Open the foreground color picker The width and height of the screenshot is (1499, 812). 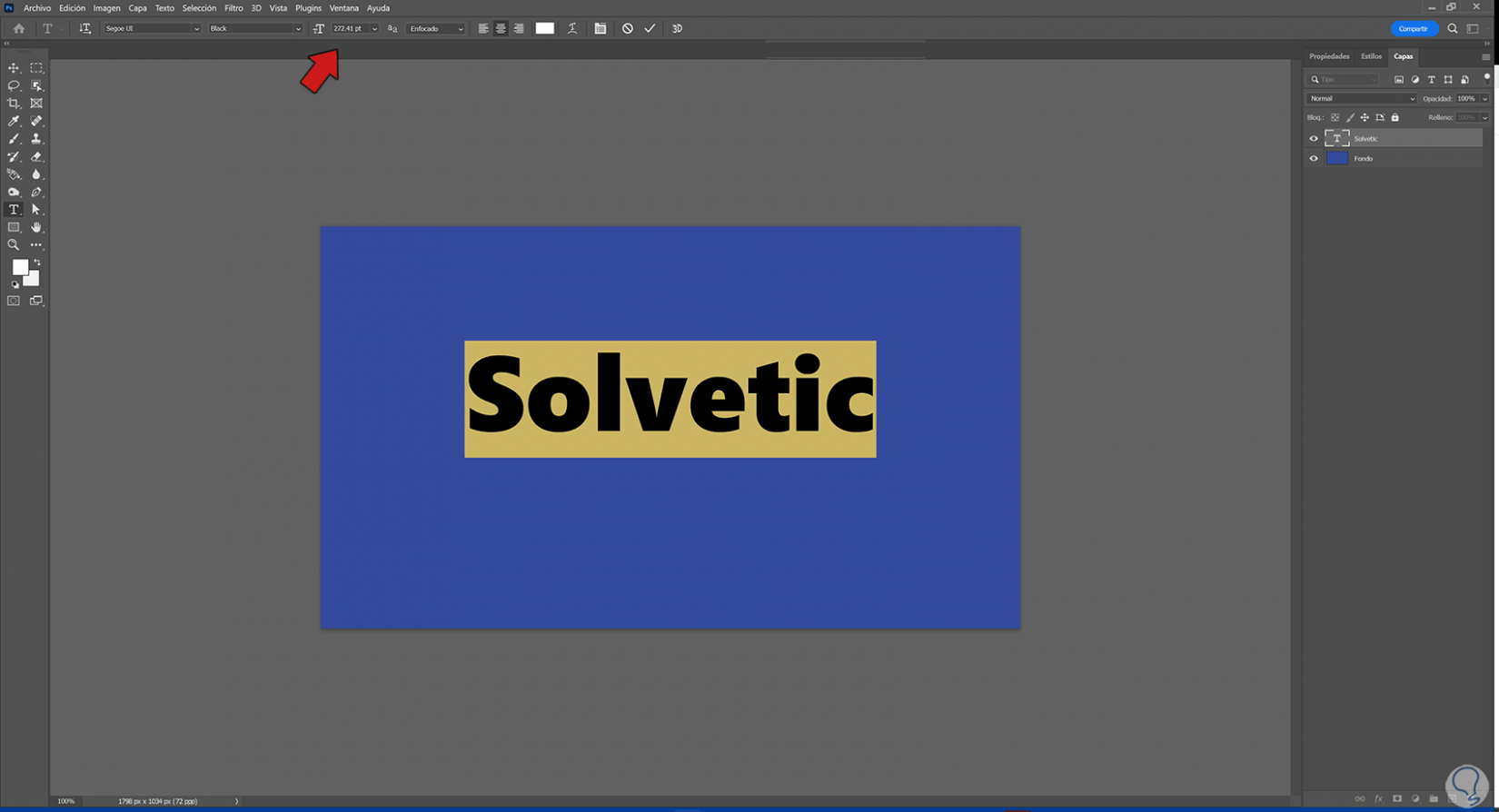(20, 267)
